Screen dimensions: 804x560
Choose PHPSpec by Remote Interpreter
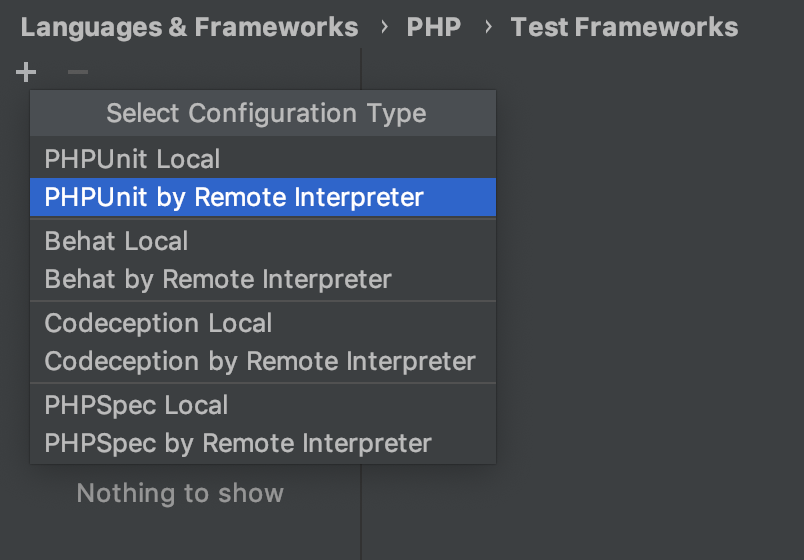[238, 443]
